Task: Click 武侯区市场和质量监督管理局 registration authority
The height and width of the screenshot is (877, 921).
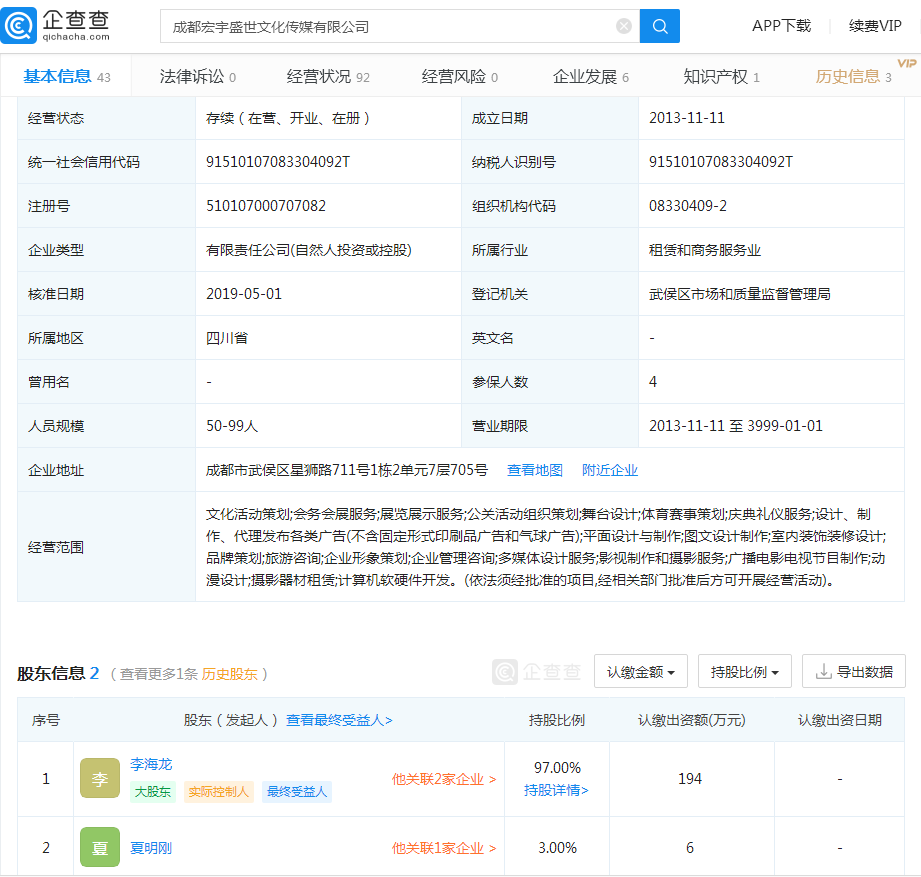Action: pos(740,294)
